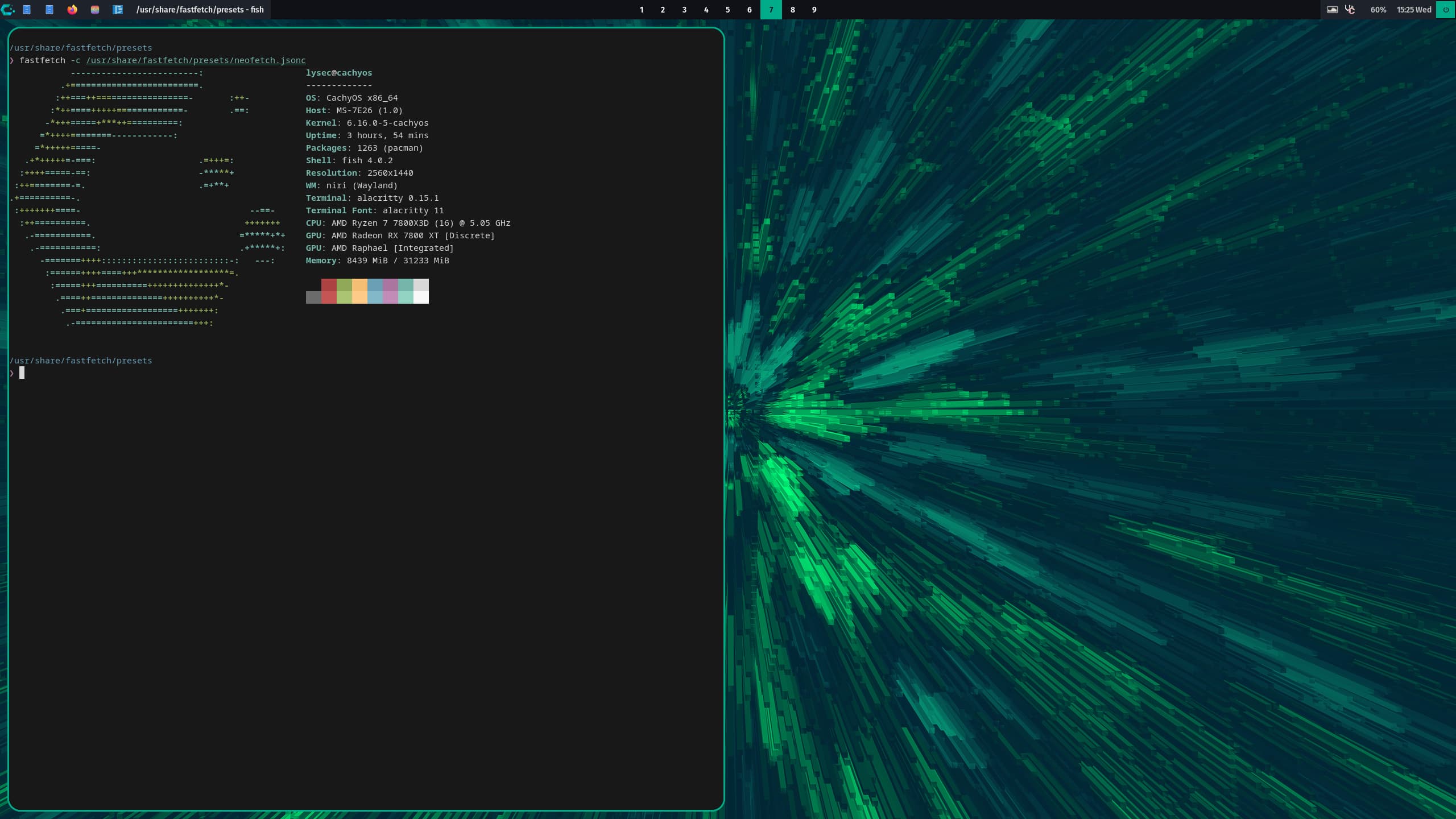Click the fish terminal window title
This screenshot has height=819, width=1456.
coord(200,10)
